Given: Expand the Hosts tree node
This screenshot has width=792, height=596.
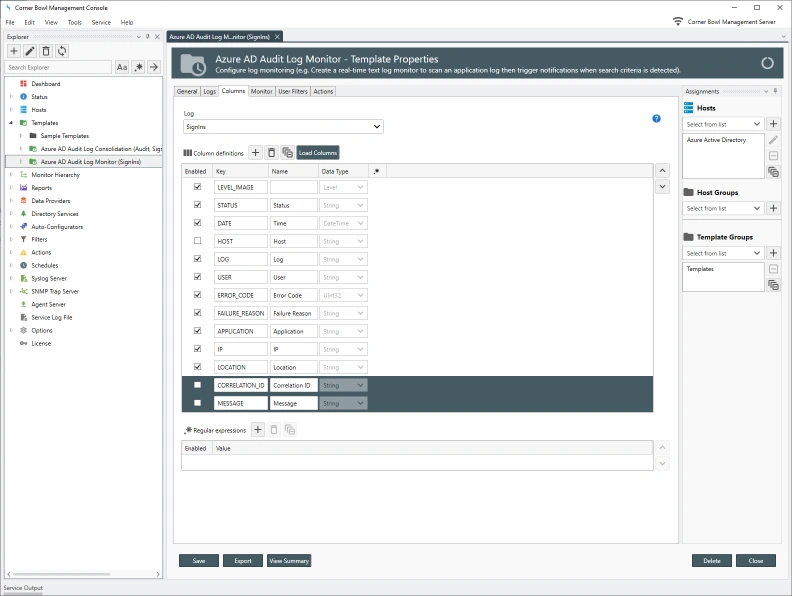Looking at the screenshot, I should tap(11, 110).
